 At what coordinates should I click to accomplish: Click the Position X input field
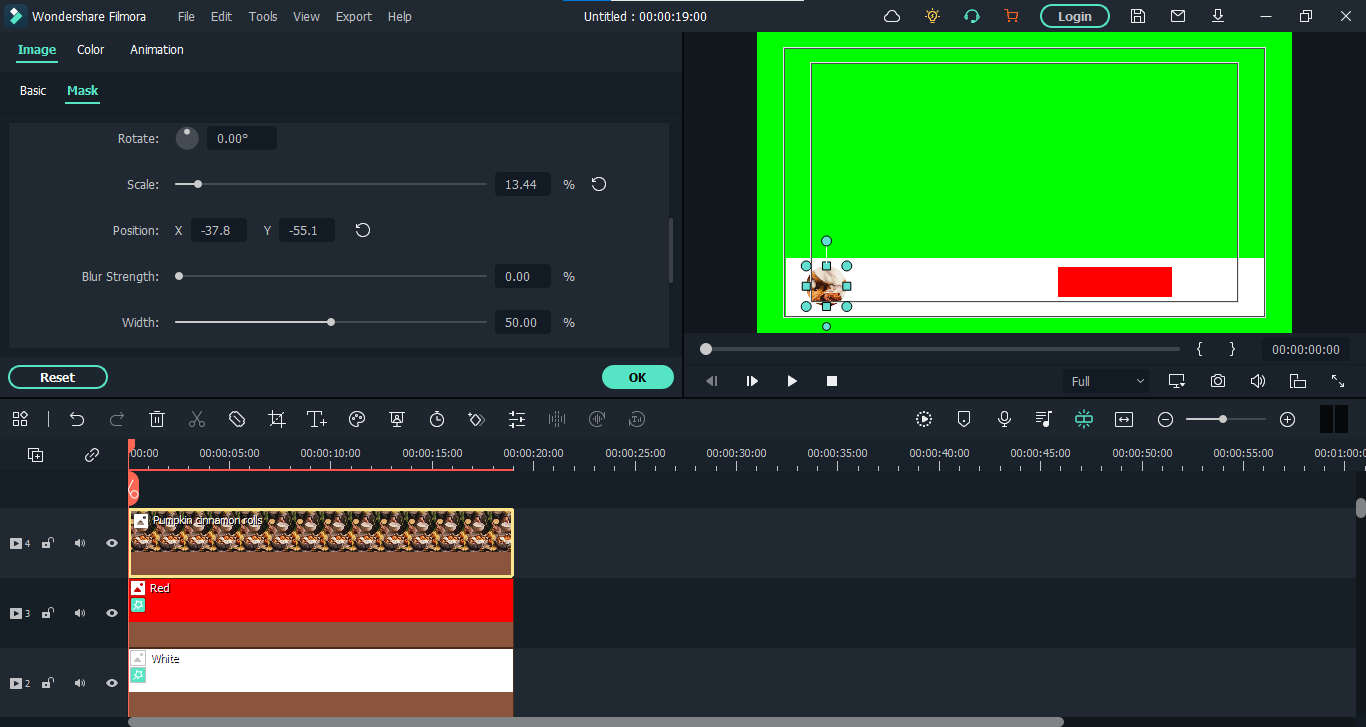pos(219,230)
